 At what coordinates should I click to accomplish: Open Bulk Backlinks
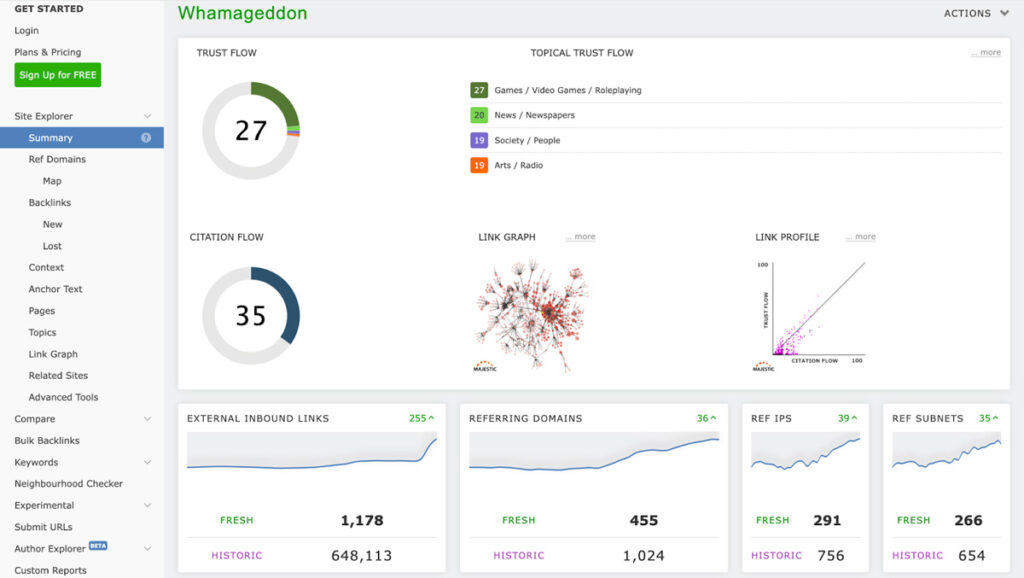(x=47, y=441)
